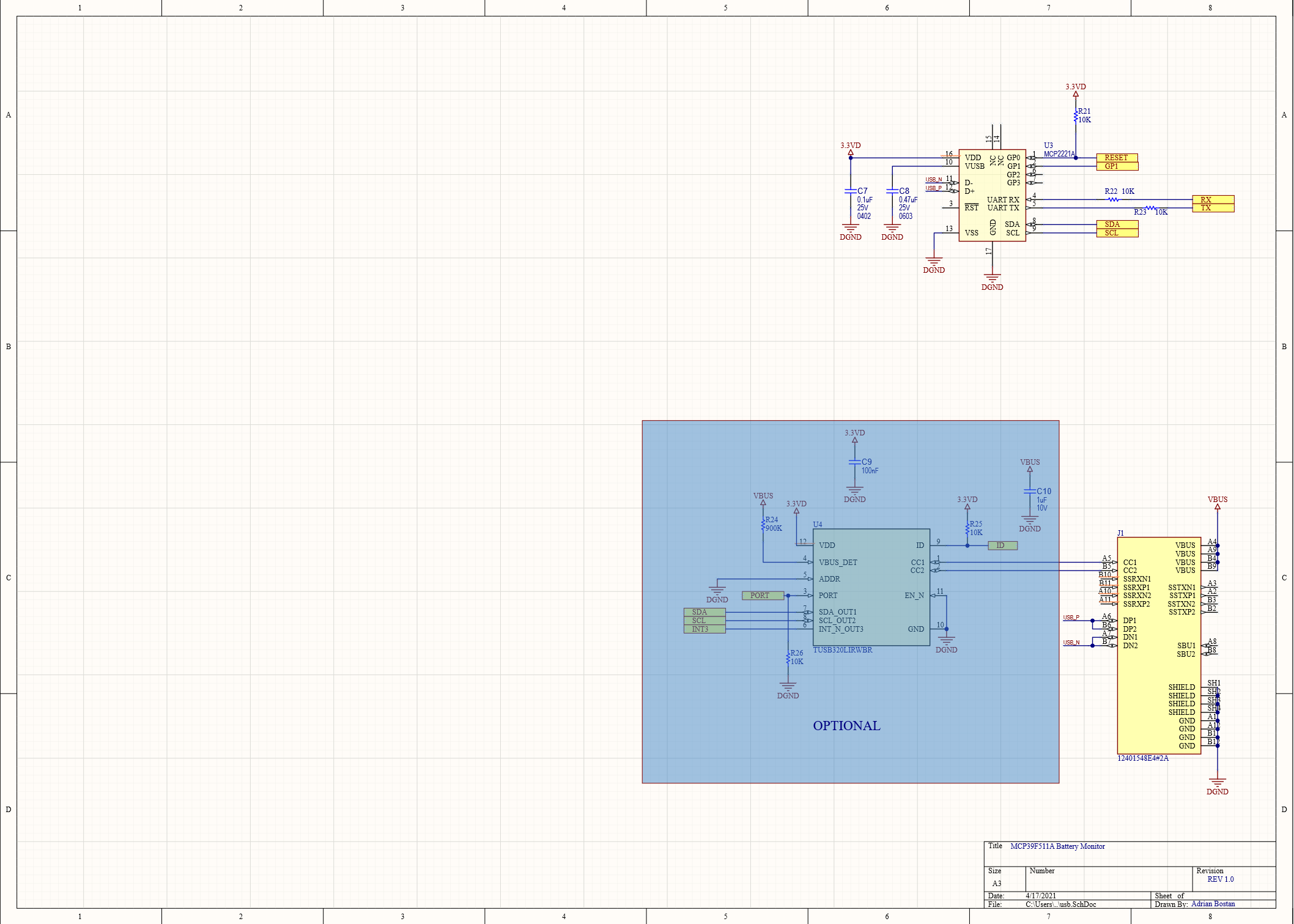Click the REV 1.0 revision field

[x=1220, y=879]
